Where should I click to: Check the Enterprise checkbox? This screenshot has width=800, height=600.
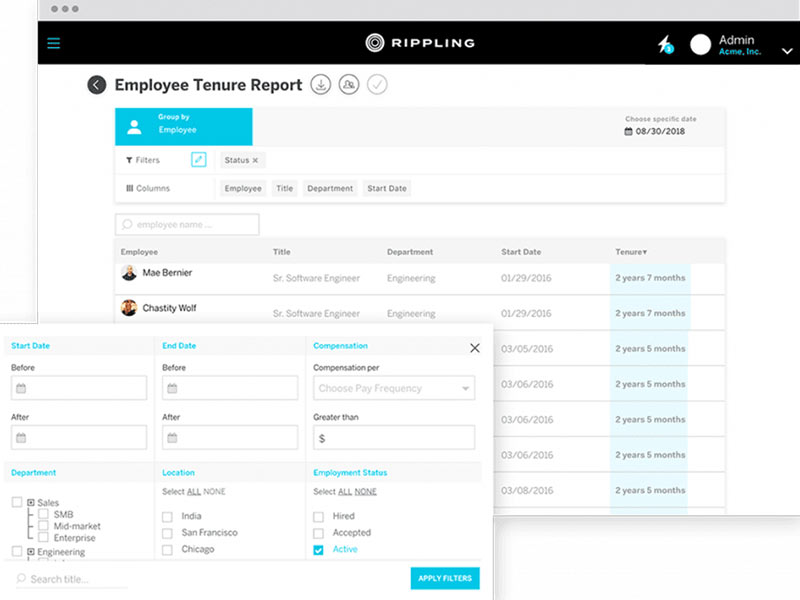tap(43, 537)
